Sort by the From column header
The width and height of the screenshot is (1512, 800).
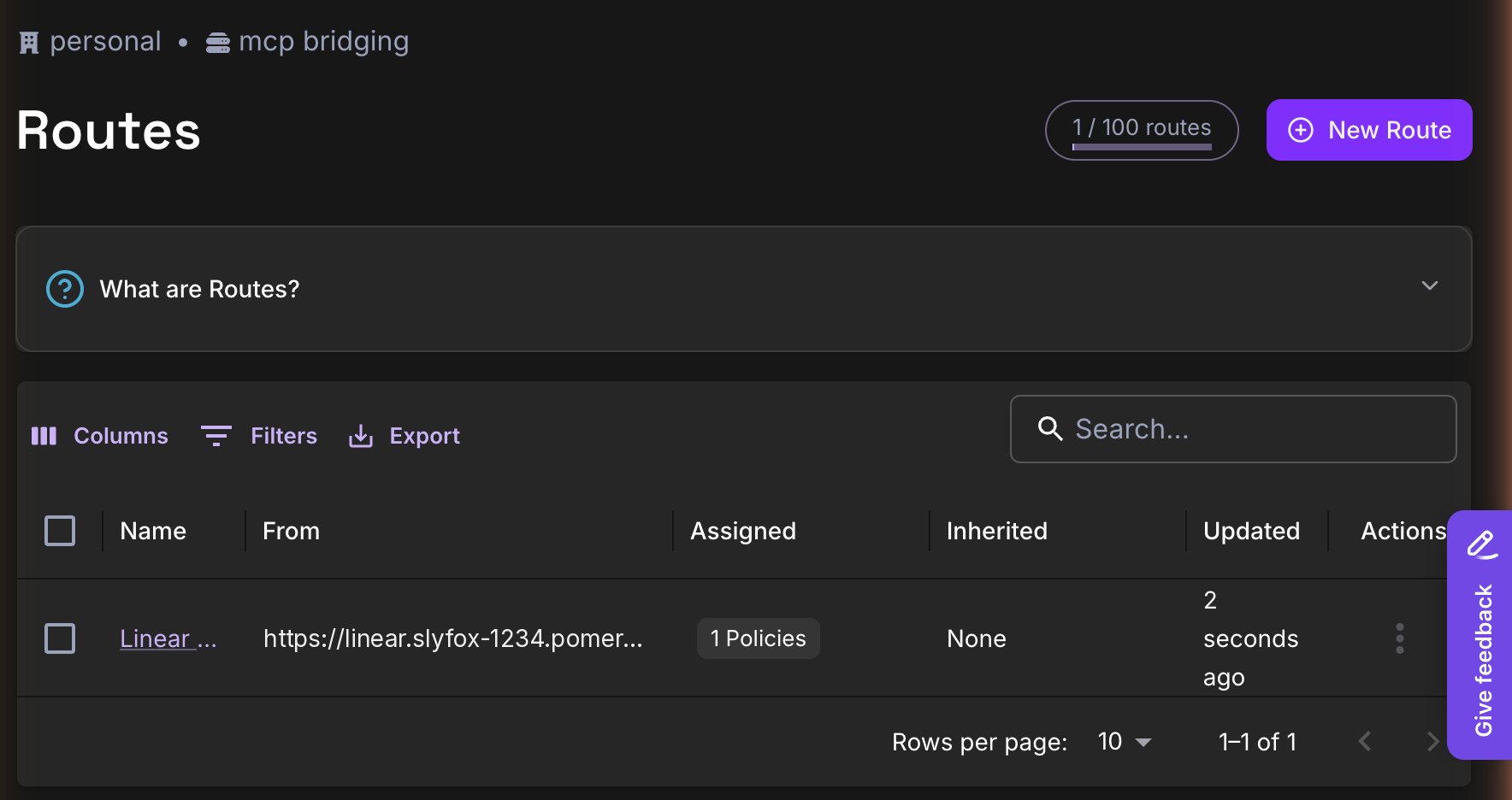pyautogui.click(x=291, y=531)
